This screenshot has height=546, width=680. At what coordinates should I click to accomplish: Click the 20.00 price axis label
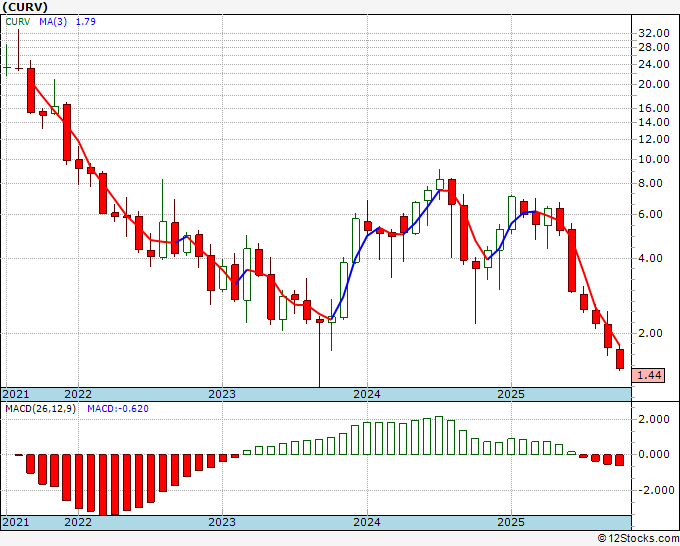pos(654,84)
